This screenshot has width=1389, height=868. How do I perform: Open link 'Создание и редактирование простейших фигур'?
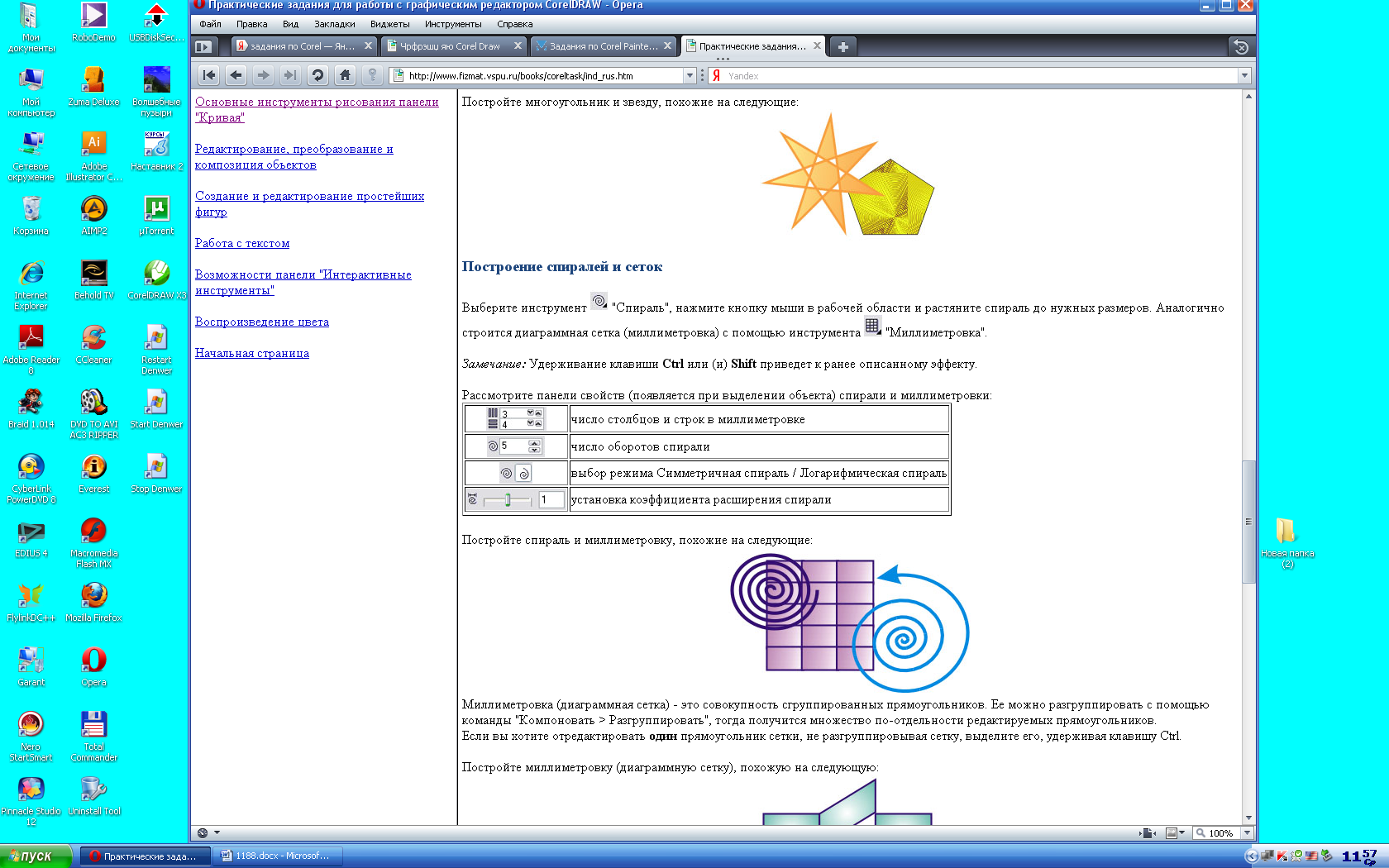coord(309,203)
